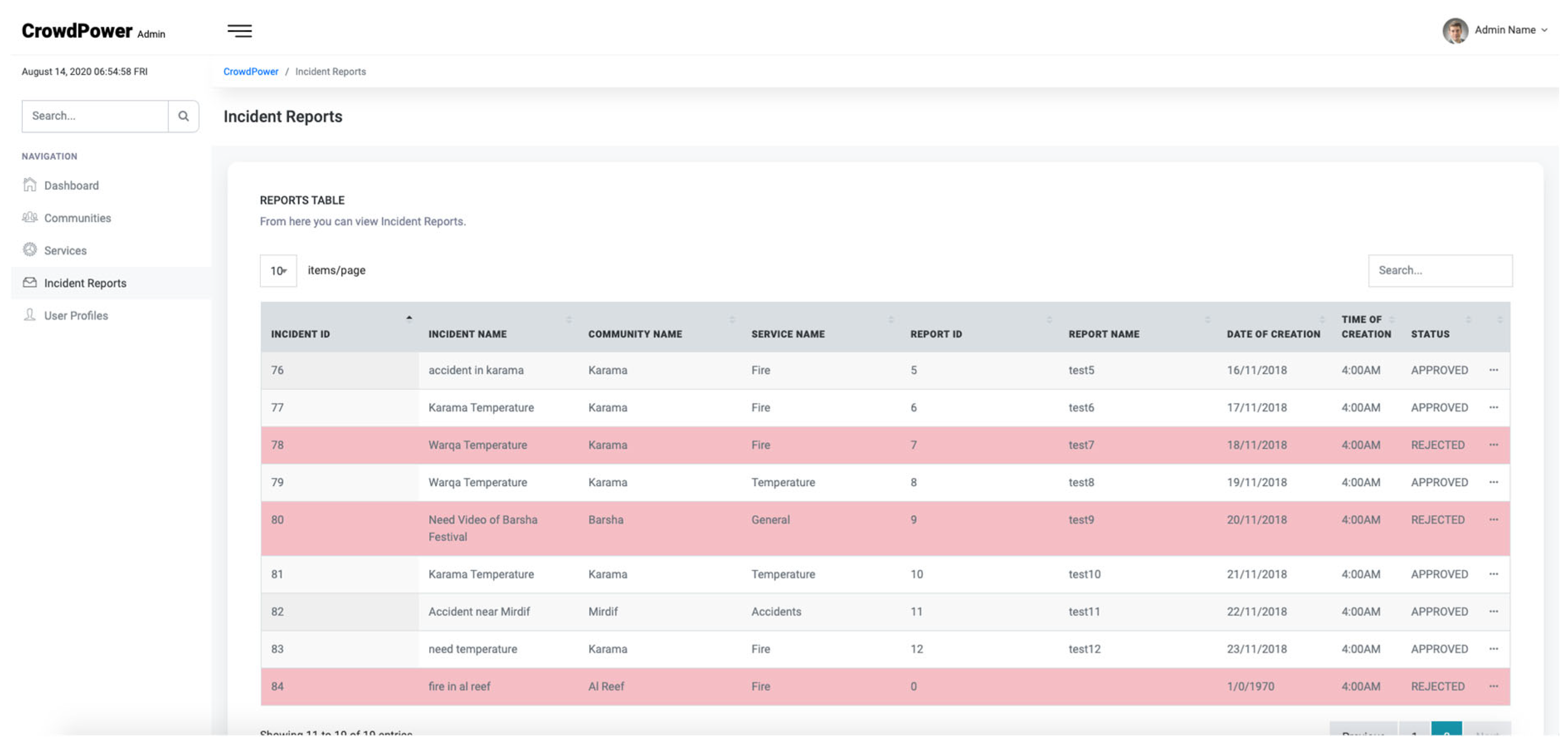Open actions menu for incident 76
The width and height of the screenshot is (1568, 750).
pos(1493,370)
